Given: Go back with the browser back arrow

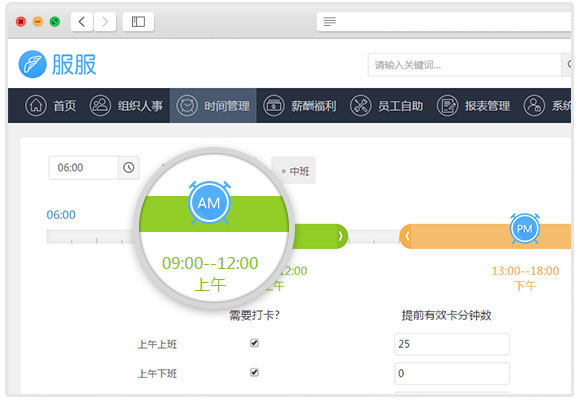Looking at the screenshot, I should click(82, 21).
